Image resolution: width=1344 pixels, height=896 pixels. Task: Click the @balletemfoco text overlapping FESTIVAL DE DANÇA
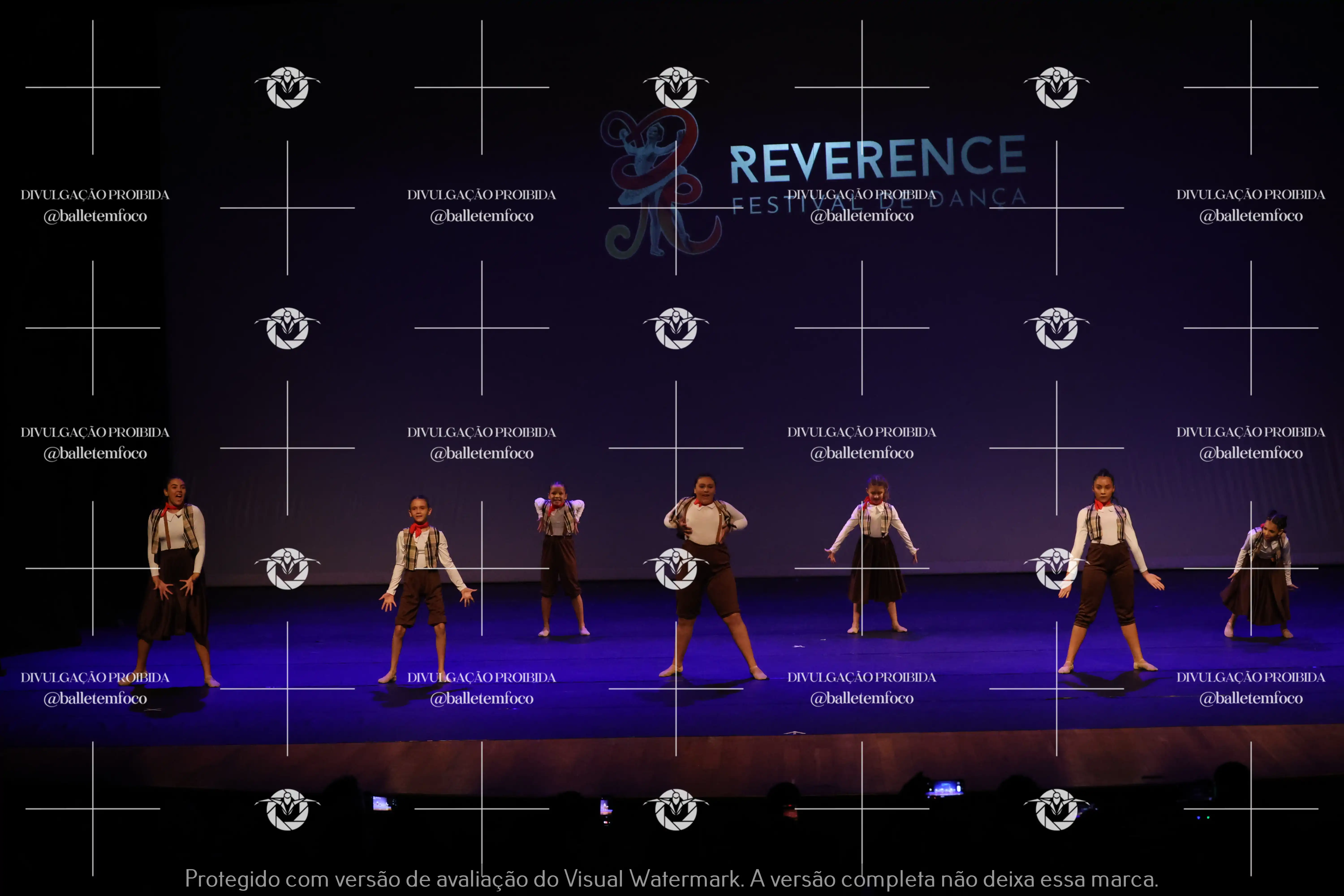tap(862, 216)
